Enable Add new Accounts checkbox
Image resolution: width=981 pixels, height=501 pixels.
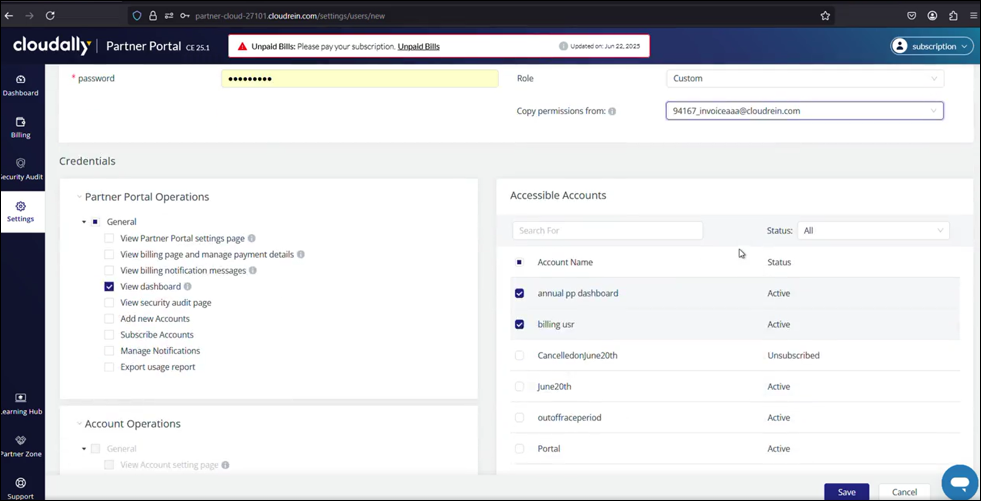click(x=109, y=319)
